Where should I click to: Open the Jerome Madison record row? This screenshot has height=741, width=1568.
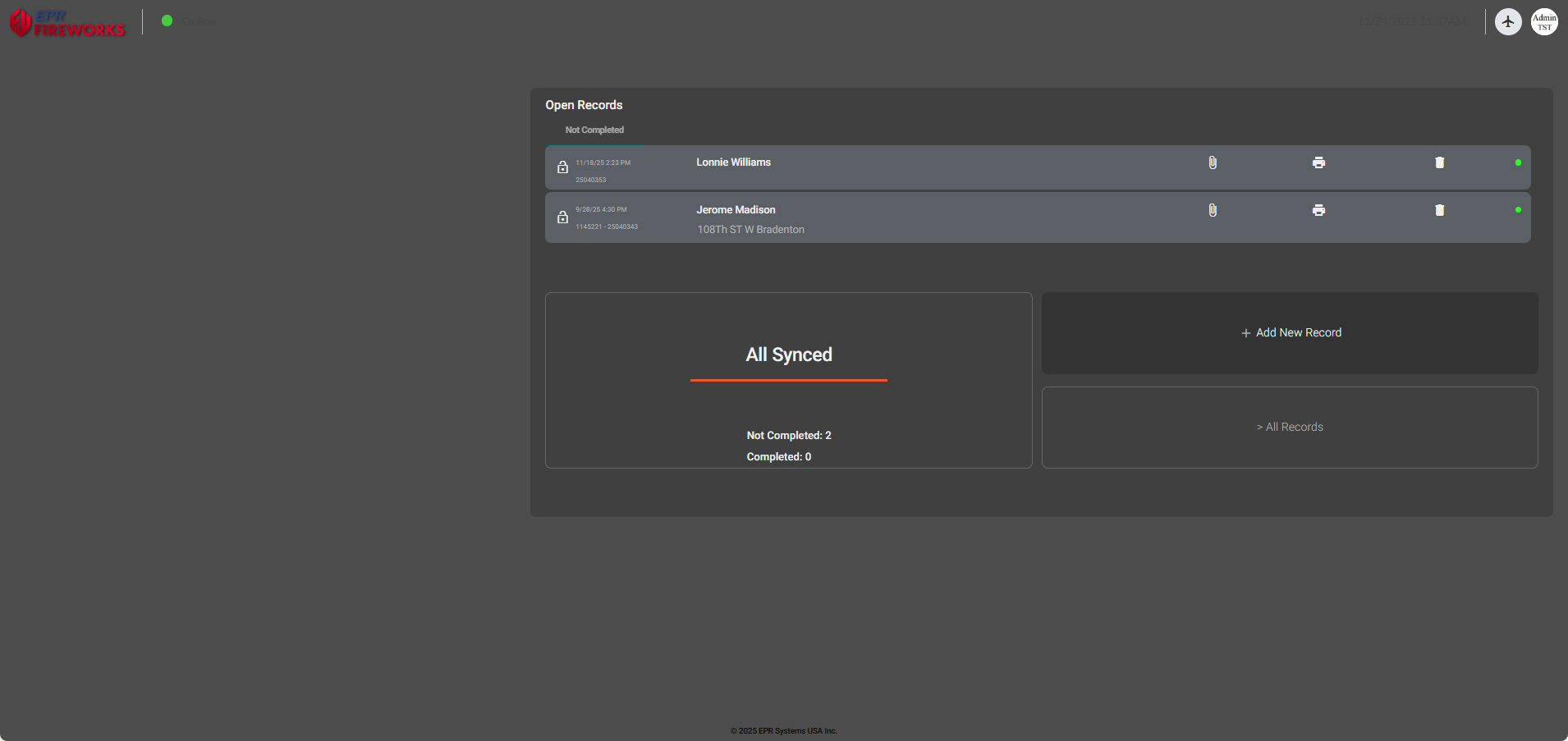[903, 217]
